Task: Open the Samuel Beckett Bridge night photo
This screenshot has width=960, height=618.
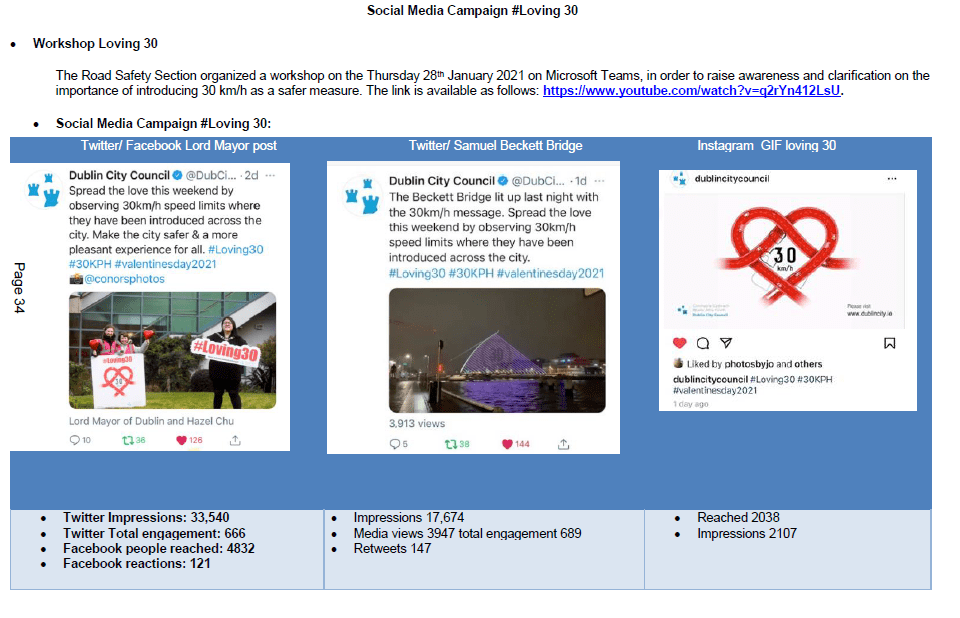Action: coord(496,350)
